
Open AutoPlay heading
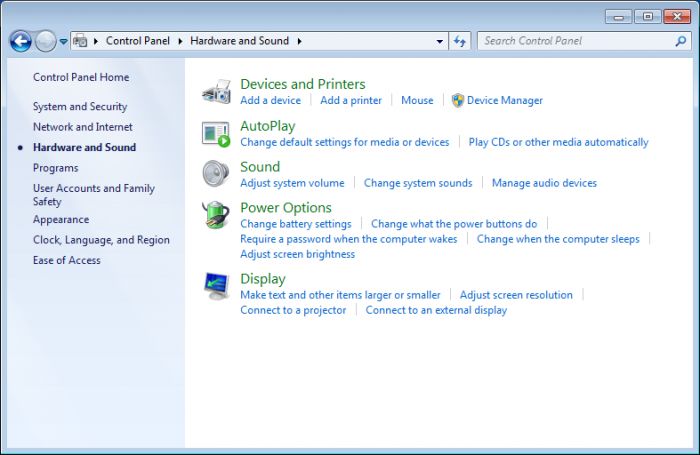click(x=267, y=126)
